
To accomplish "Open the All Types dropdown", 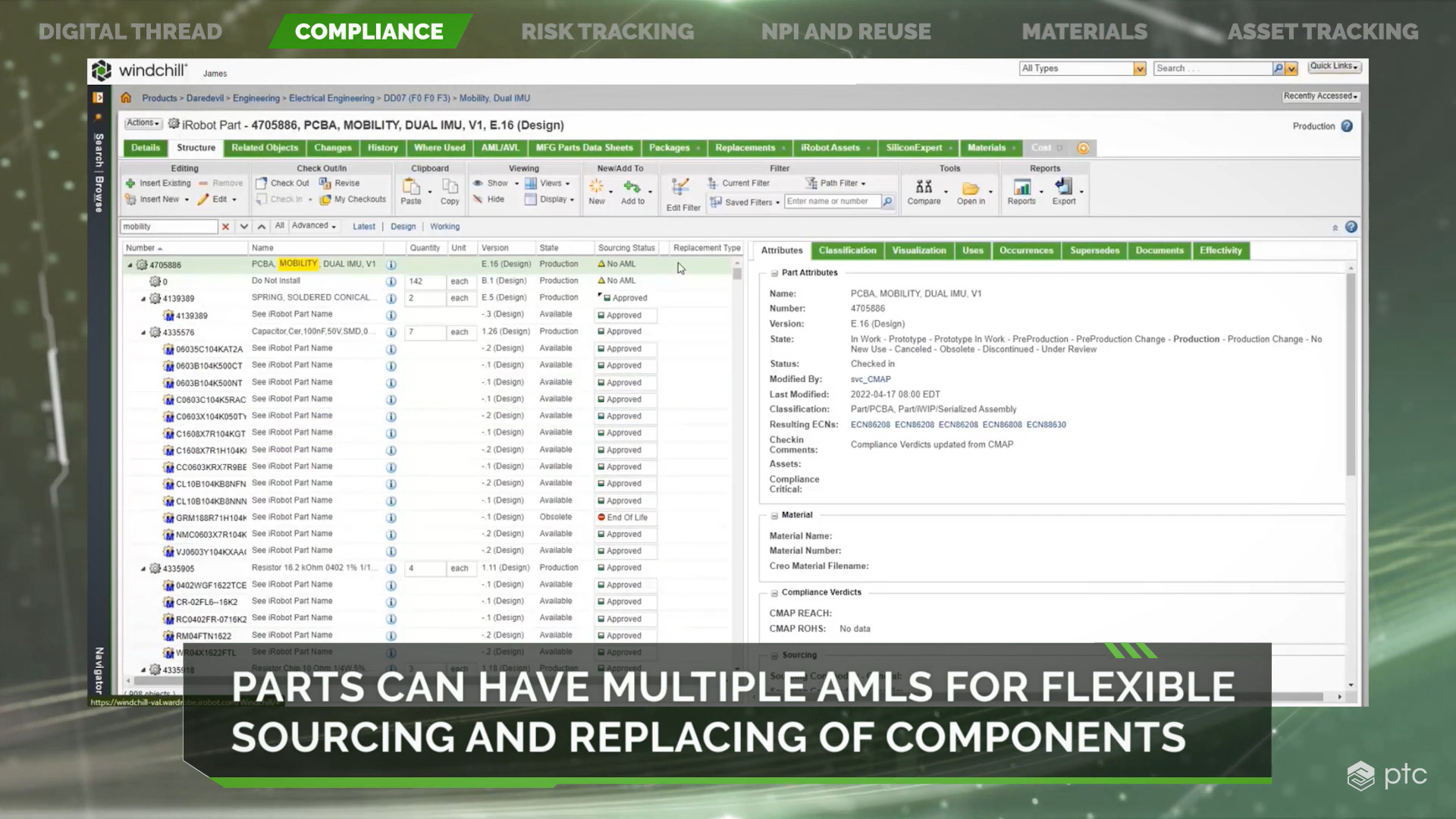I will coord(1139,69).
